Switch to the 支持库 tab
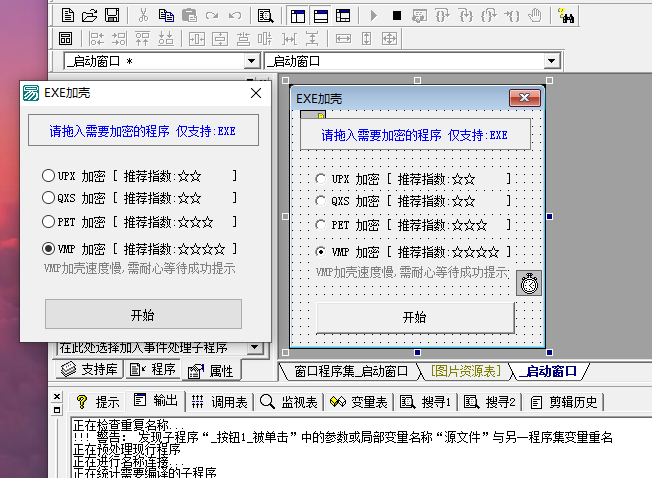This screenshot has width=652, height=478. pos(88,370)
